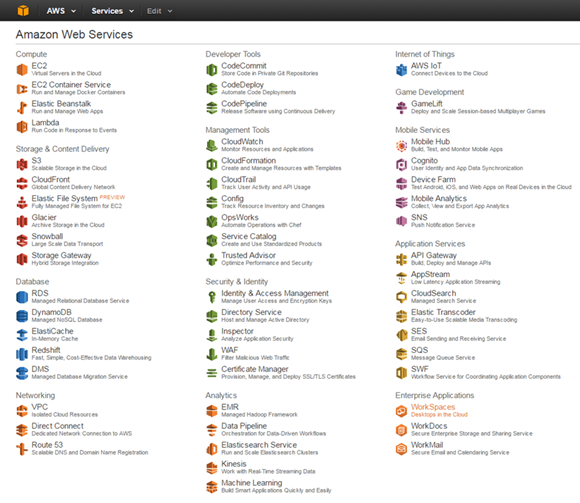
Task: Open the Direct Connect link
Action: (58, 426)
